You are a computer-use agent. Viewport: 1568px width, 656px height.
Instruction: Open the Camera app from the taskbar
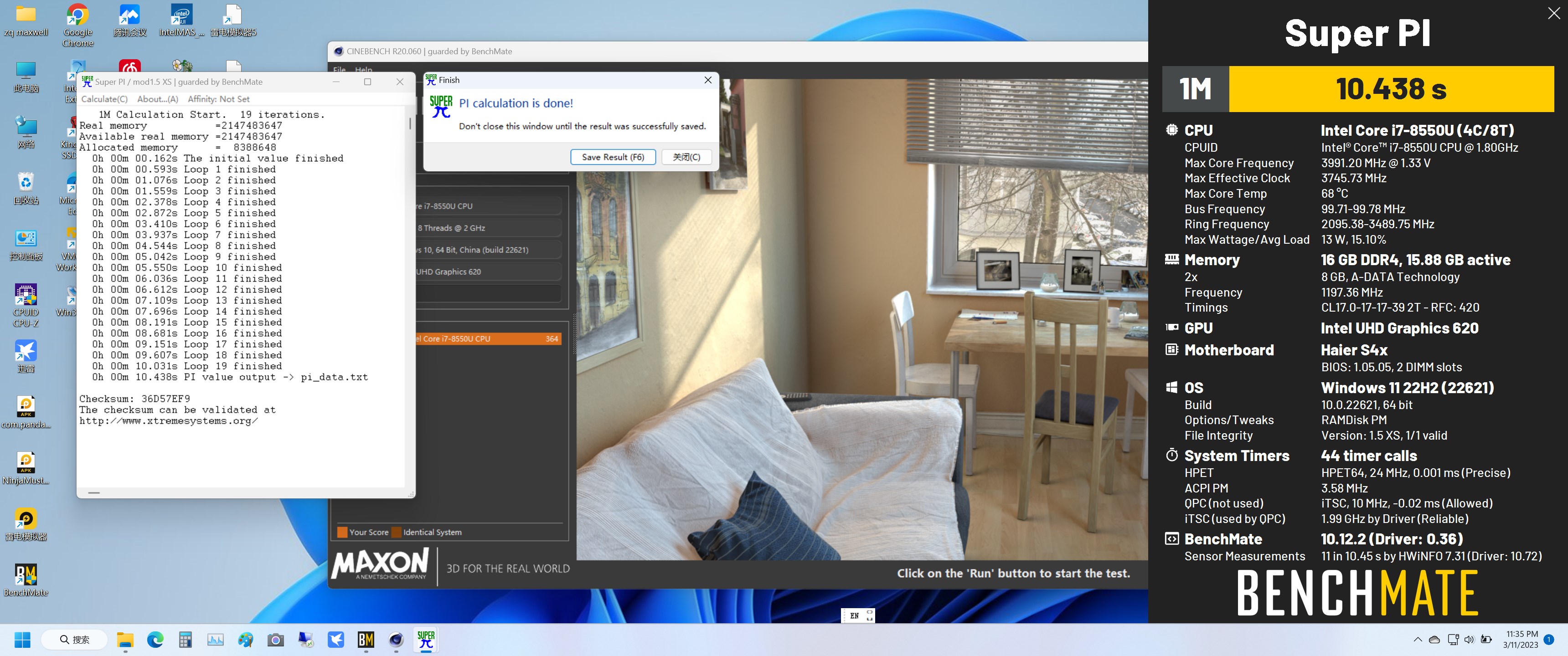point(276,640)
